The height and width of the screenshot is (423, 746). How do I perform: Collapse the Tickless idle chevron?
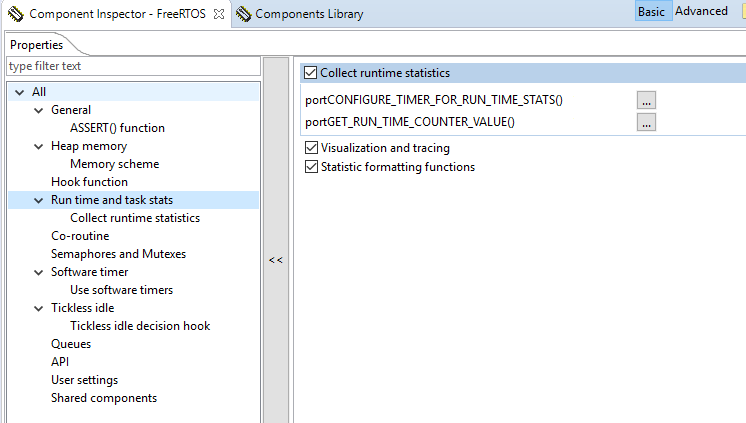39,308
